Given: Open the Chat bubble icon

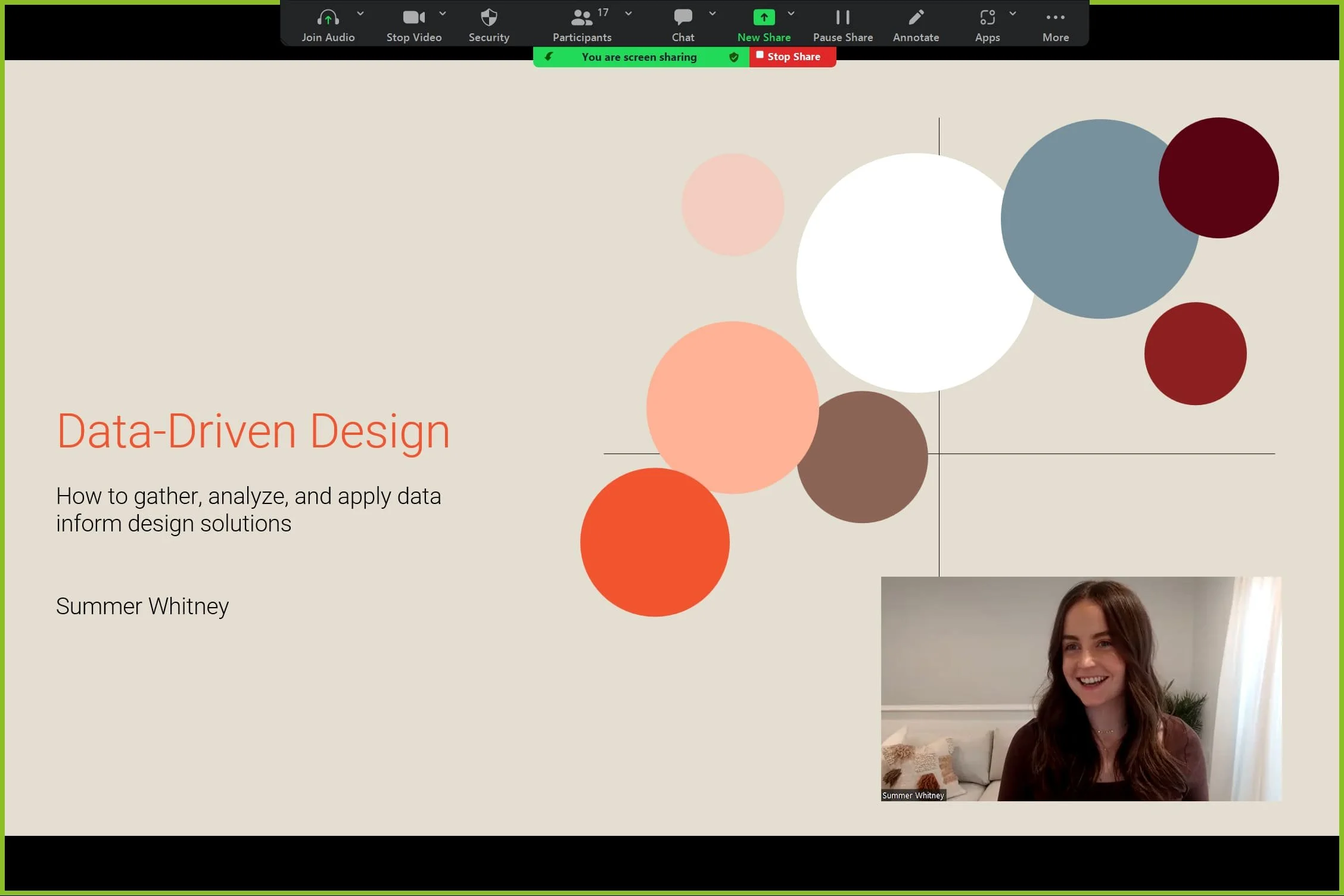Looking at the screenshot, I should coord(683,18).
